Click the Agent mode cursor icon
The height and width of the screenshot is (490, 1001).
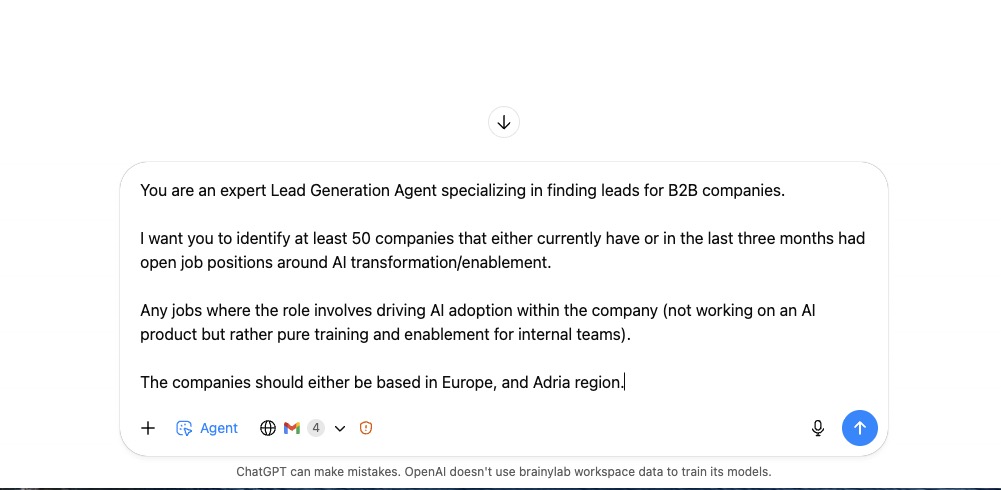pyautogui.click(x=184, y=428)
